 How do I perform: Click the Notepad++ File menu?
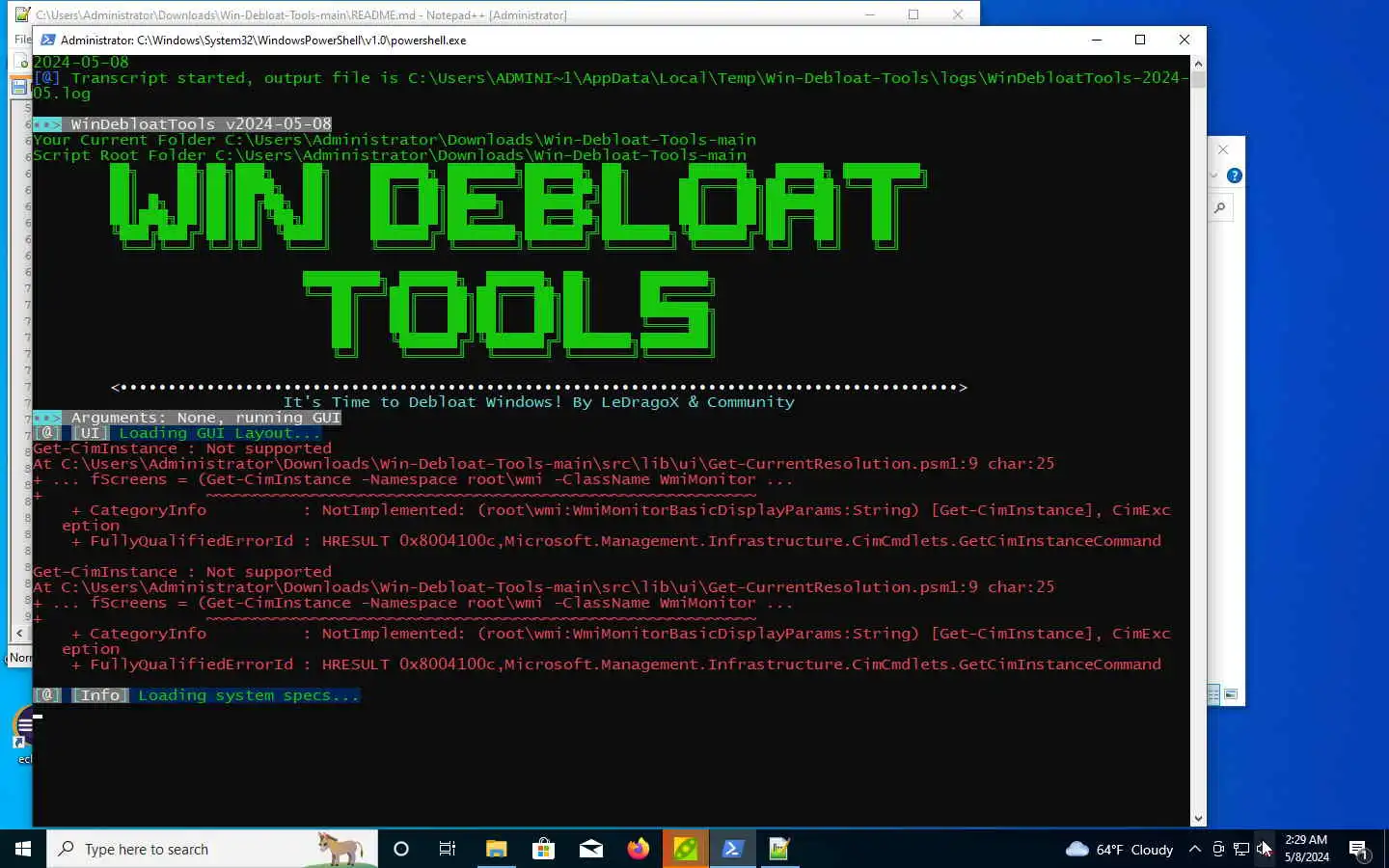point(22,40)
